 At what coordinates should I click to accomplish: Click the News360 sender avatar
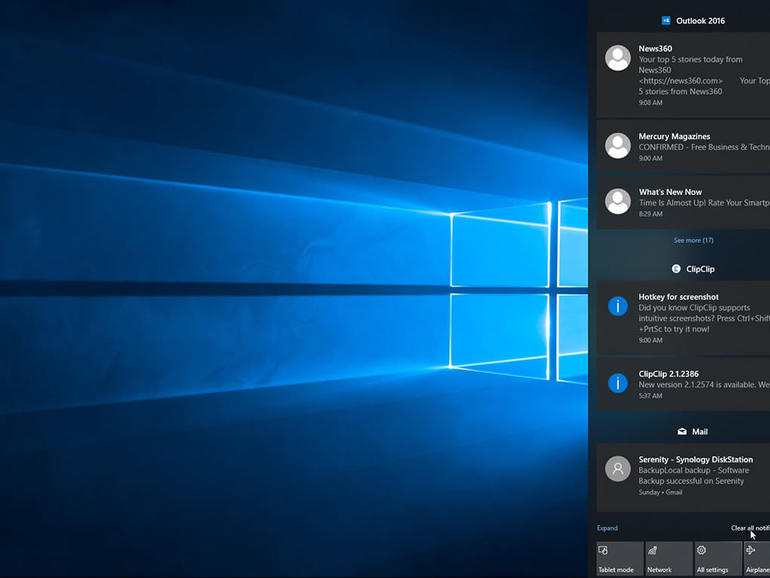tap(618, 58)
